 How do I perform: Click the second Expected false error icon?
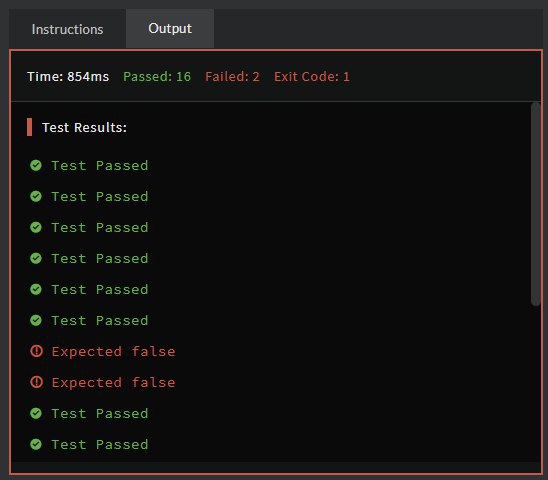point(36,382)
